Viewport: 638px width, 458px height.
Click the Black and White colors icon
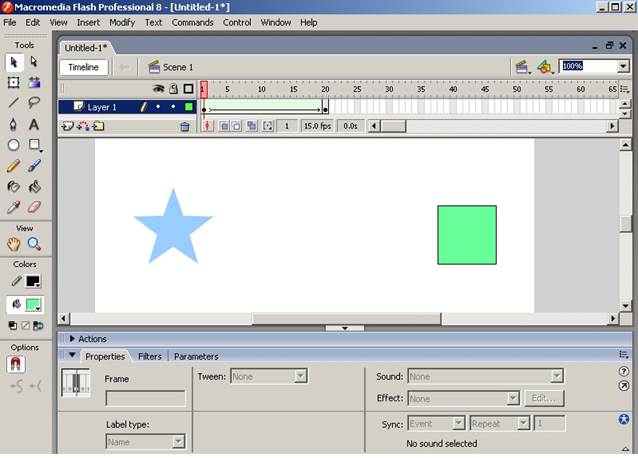13,325
